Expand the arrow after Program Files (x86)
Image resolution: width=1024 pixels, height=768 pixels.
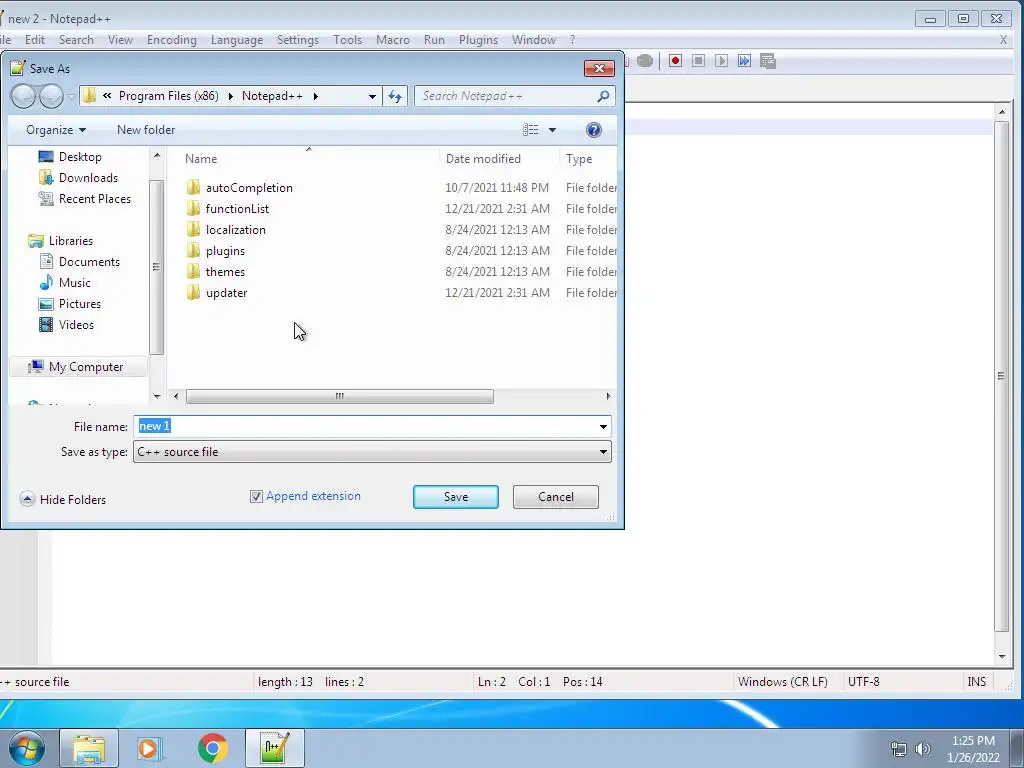pyautogui.click(x=231, y=96)
